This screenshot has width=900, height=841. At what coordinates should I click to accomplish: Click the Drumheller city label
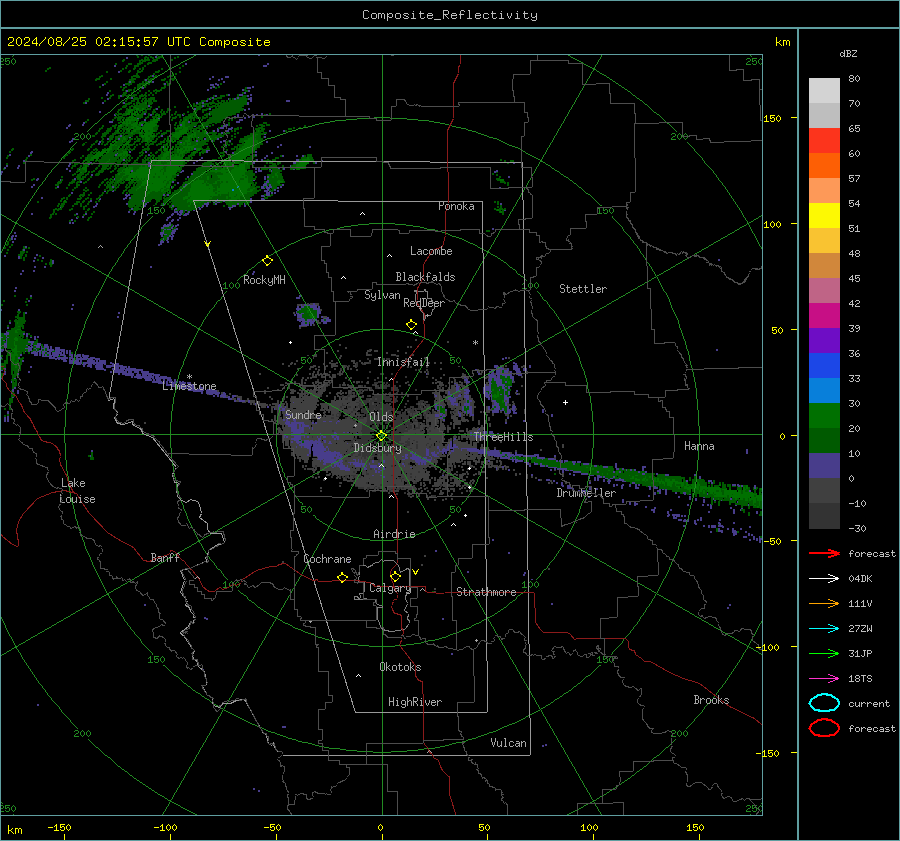[586, 493]
